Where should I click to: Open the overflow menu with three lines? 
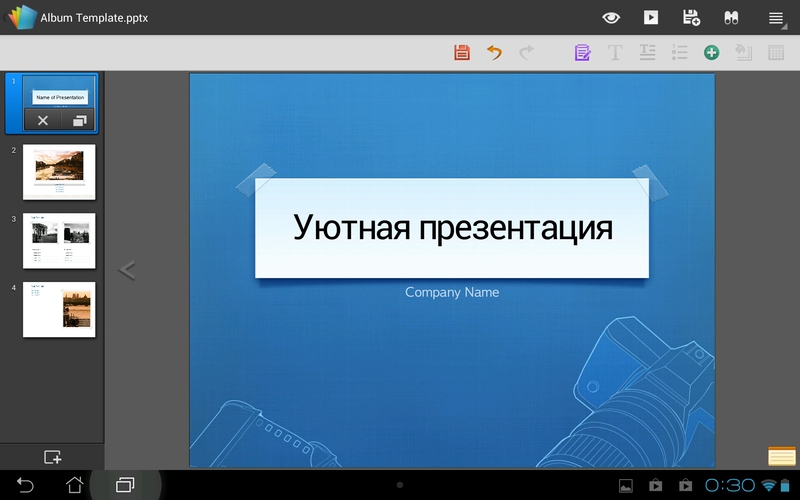coord(776,18)
